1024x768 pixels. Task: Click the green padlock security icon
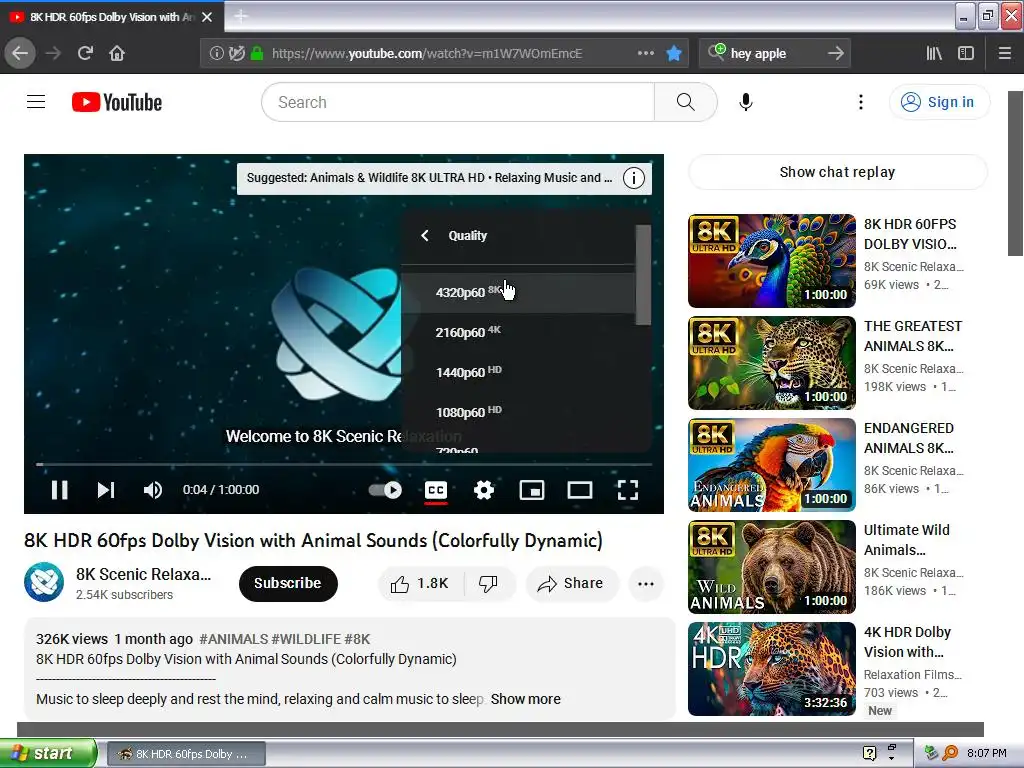click(x=257, y=54)
